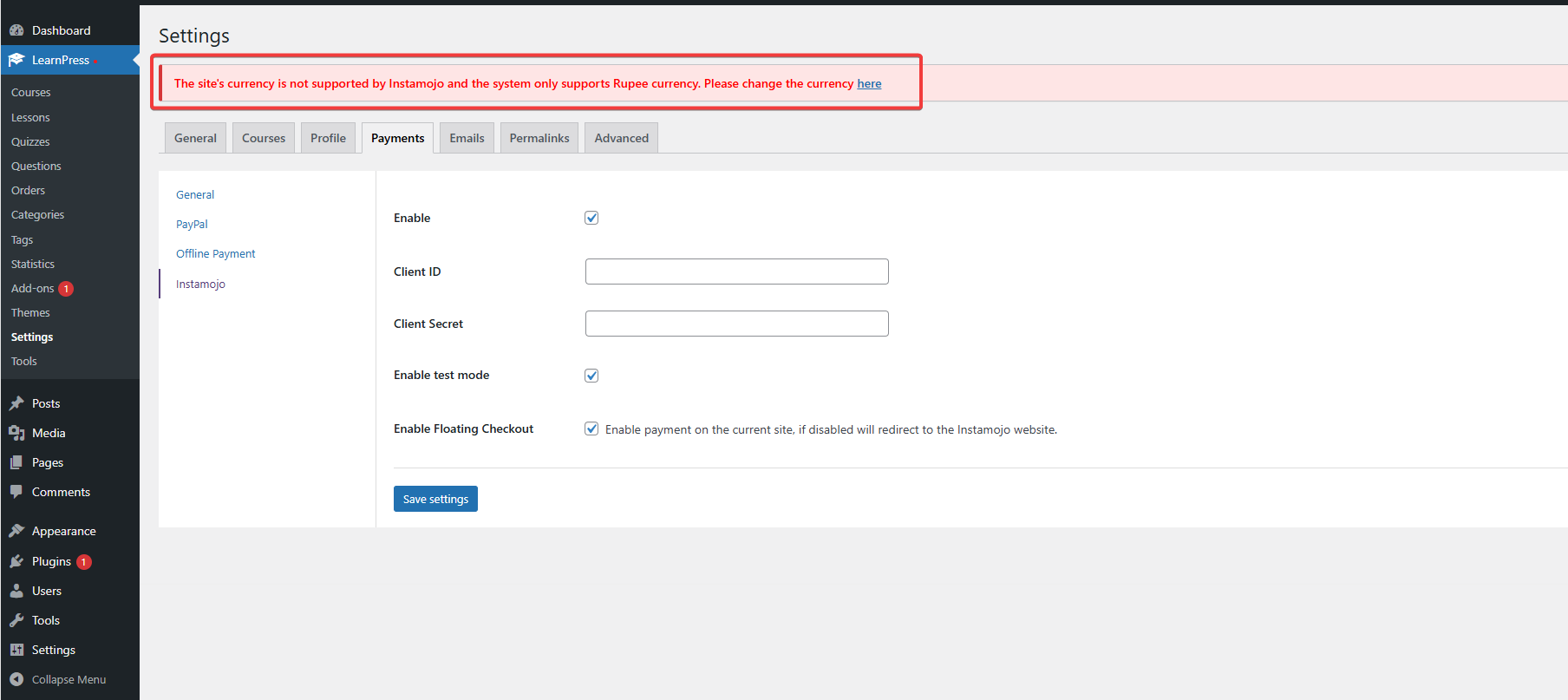The image size is (1568, 700).
Task: Select the Payments tab
Action: (397, 138)
